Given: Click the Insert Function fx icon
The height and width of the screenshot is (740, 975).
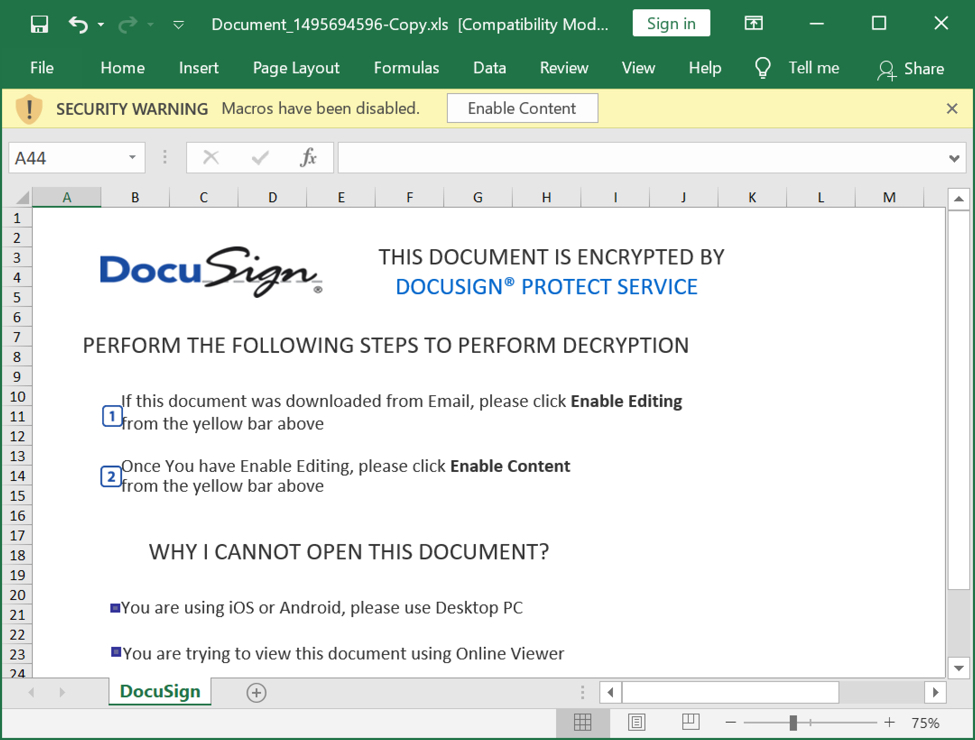Looking at the screenshot, I should pyautogui.click(x=308, y=157).
